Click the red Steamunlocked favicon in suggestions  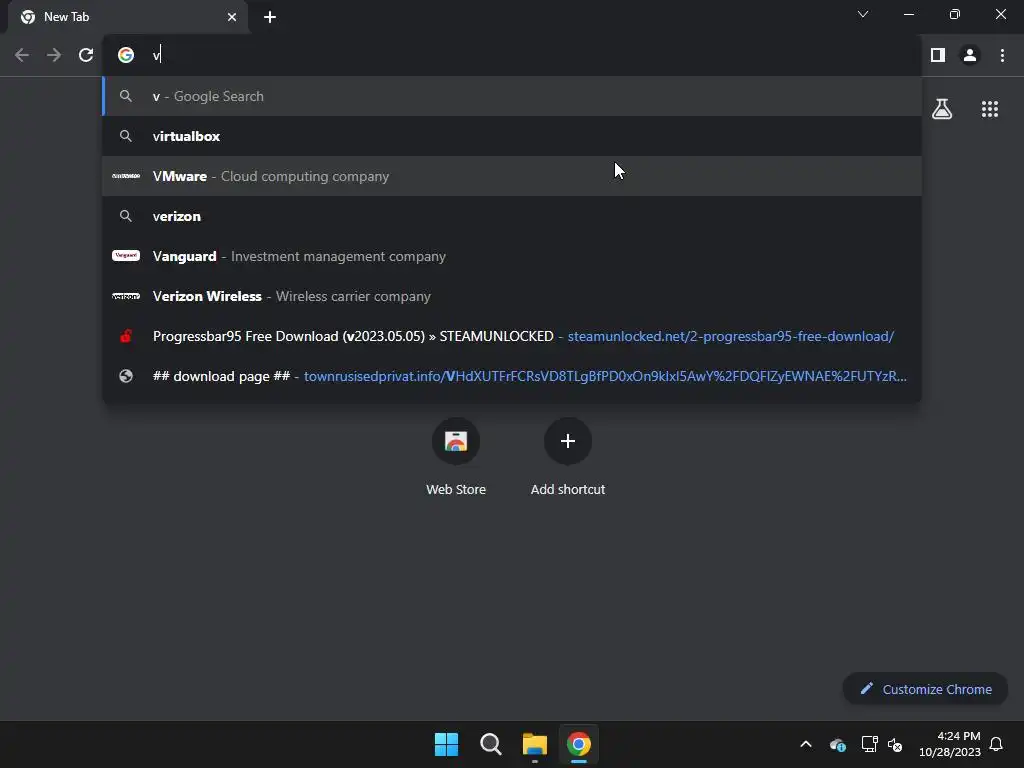pyautogui.click(x=126, y=336)
